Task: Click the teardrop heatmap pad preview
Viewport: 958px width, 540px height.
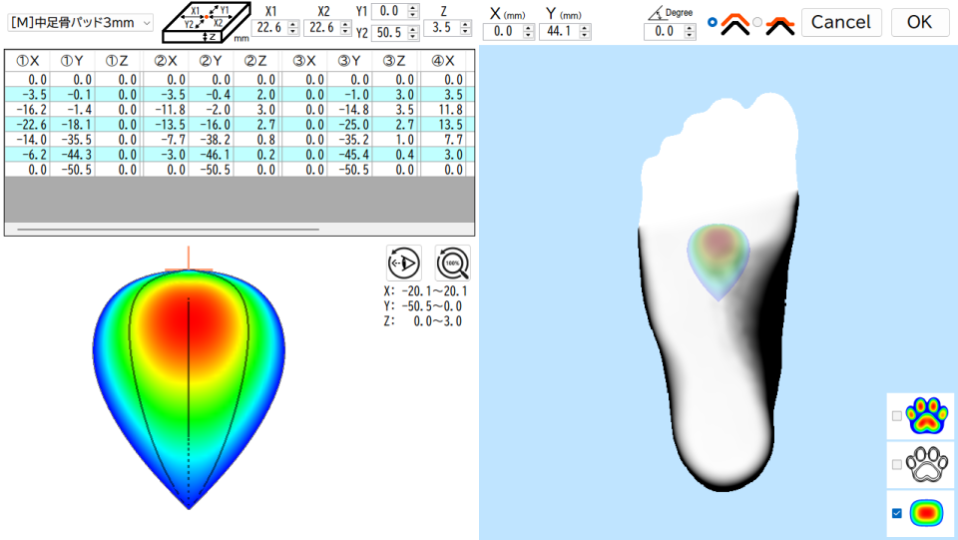Action: 189,388
